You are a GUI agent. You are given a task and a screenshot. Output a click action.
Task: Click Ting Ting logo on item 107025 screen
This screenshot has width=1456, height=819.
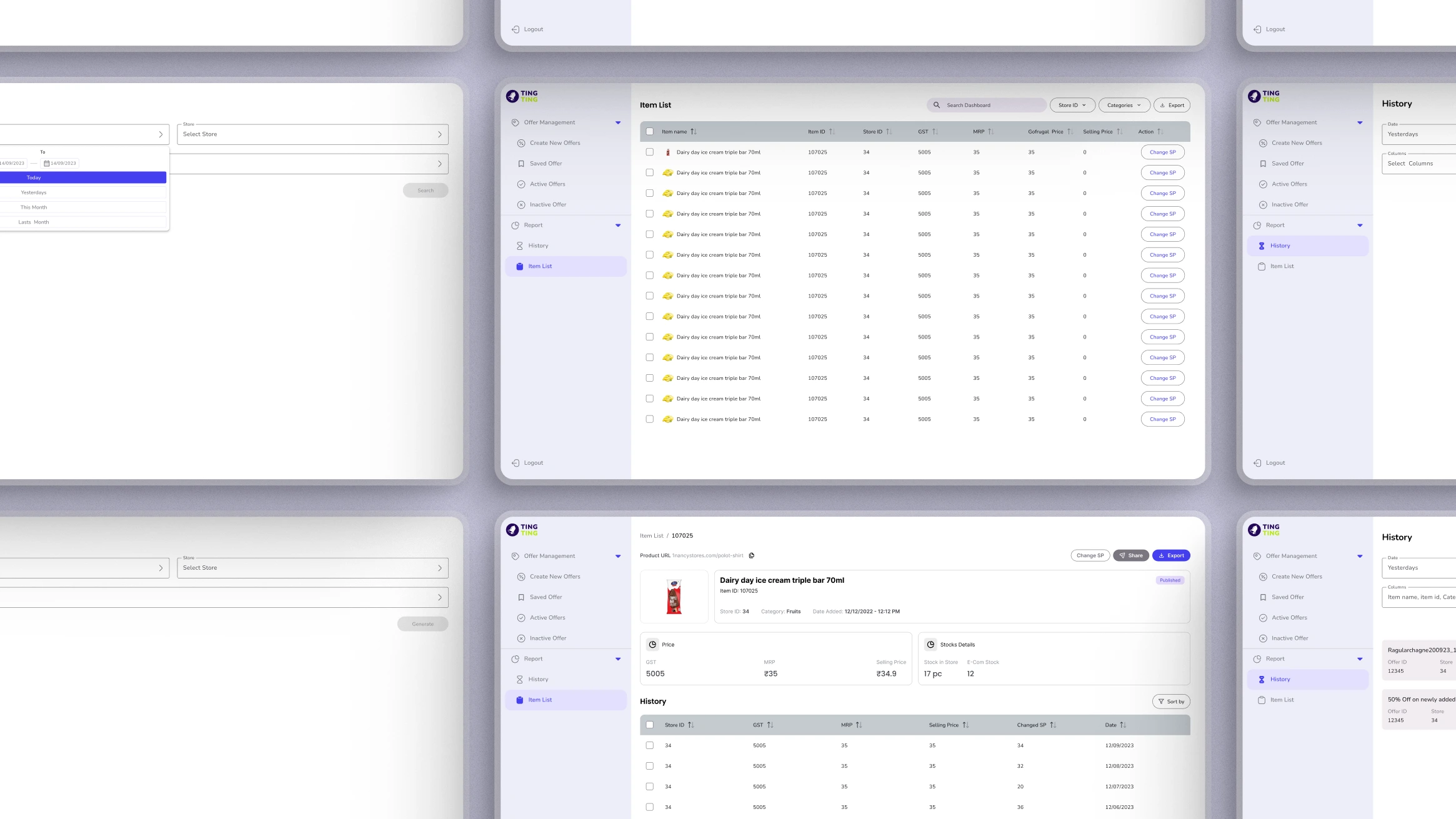522,530
